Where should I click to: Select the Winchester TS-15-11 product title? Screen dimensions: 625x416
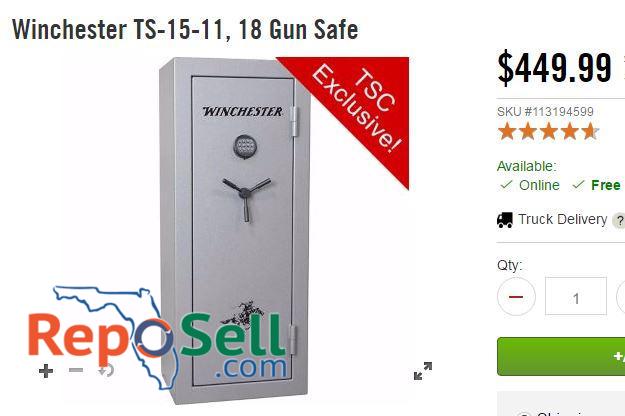(x=185, y=29)
